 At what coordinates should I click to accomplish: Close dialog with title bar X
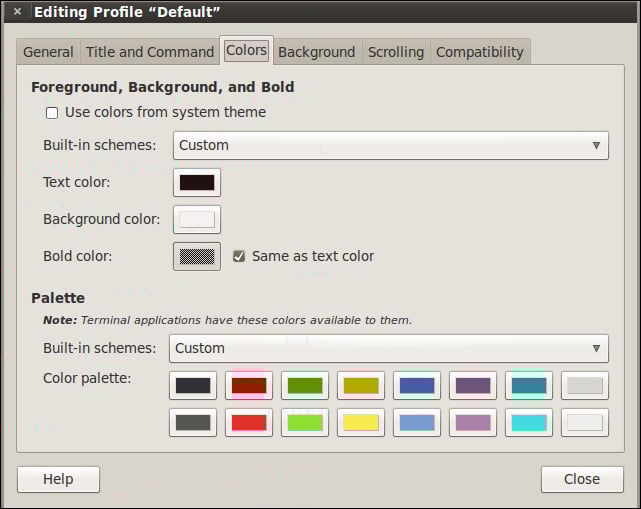click(17, 11)
